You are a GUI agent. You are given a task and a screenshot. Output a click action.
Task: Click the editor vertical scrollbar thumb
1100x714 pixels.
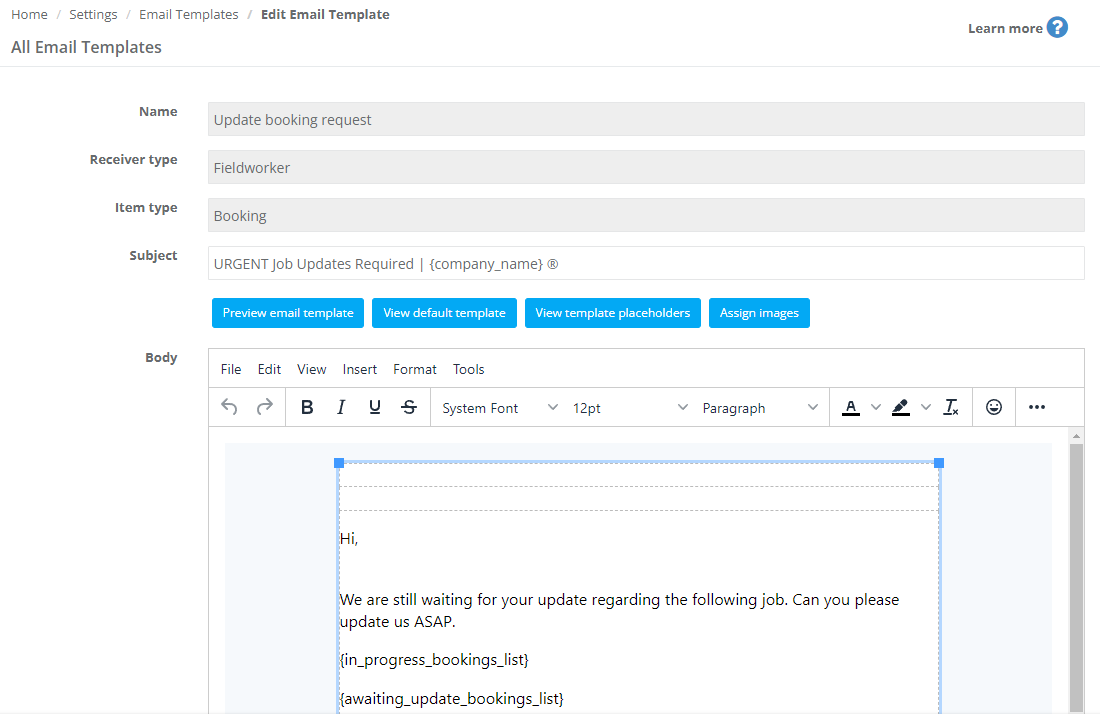1076,577
